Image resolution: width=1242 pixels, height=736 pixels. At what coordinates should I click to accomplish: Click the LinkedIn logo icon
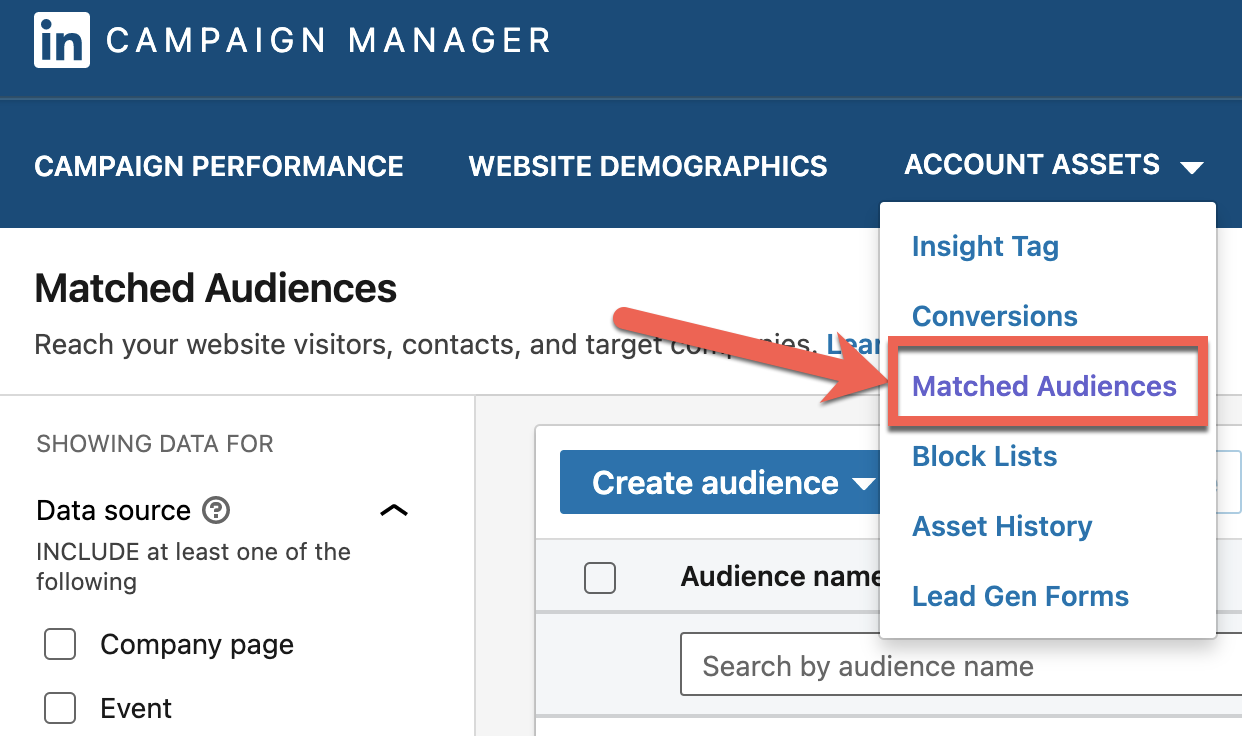pyautogui.click(x=62, y=40)
